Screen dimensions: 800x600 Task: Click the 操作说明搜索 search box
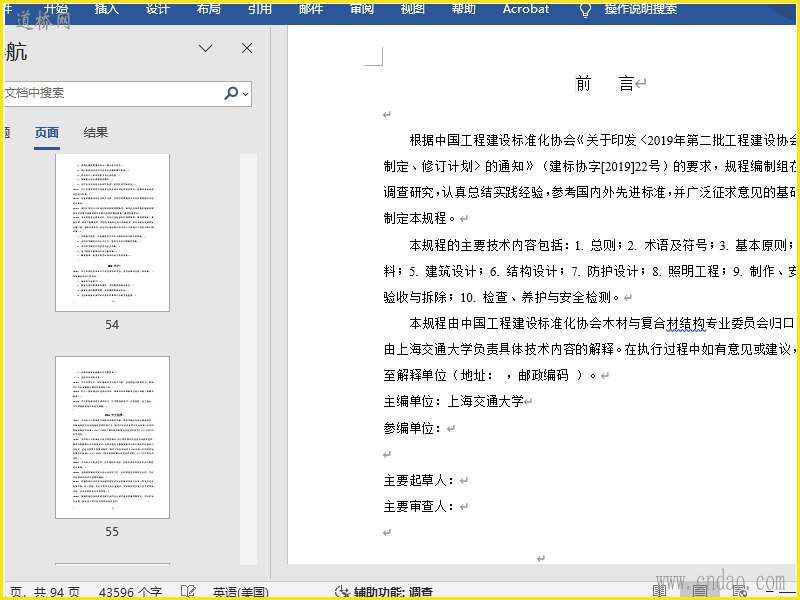pos(641,9)
